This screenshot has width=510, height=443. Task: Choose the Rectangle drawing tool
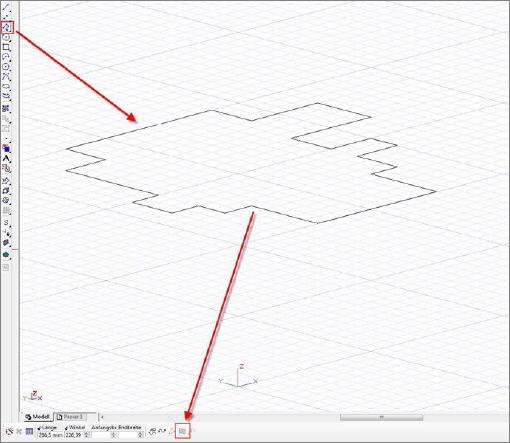(x=6, y=47)
